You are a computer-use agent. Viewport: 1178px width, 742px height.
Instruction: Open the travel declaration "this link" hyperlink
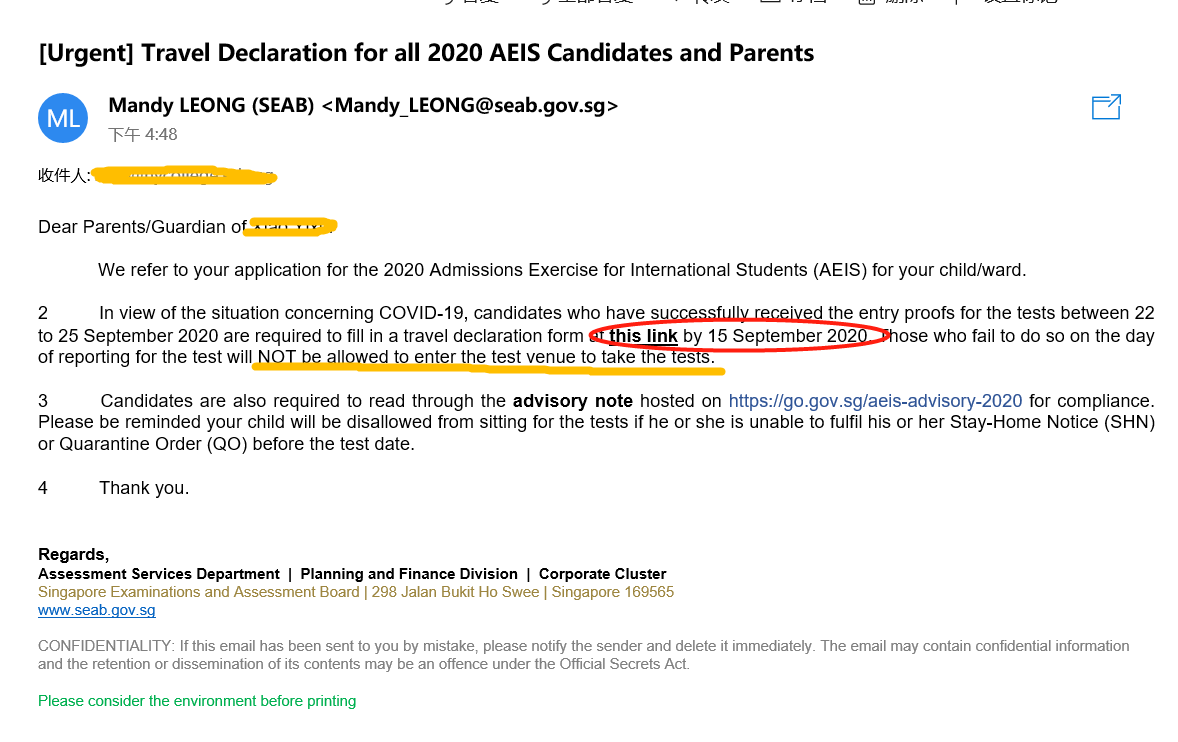point(643,336)
